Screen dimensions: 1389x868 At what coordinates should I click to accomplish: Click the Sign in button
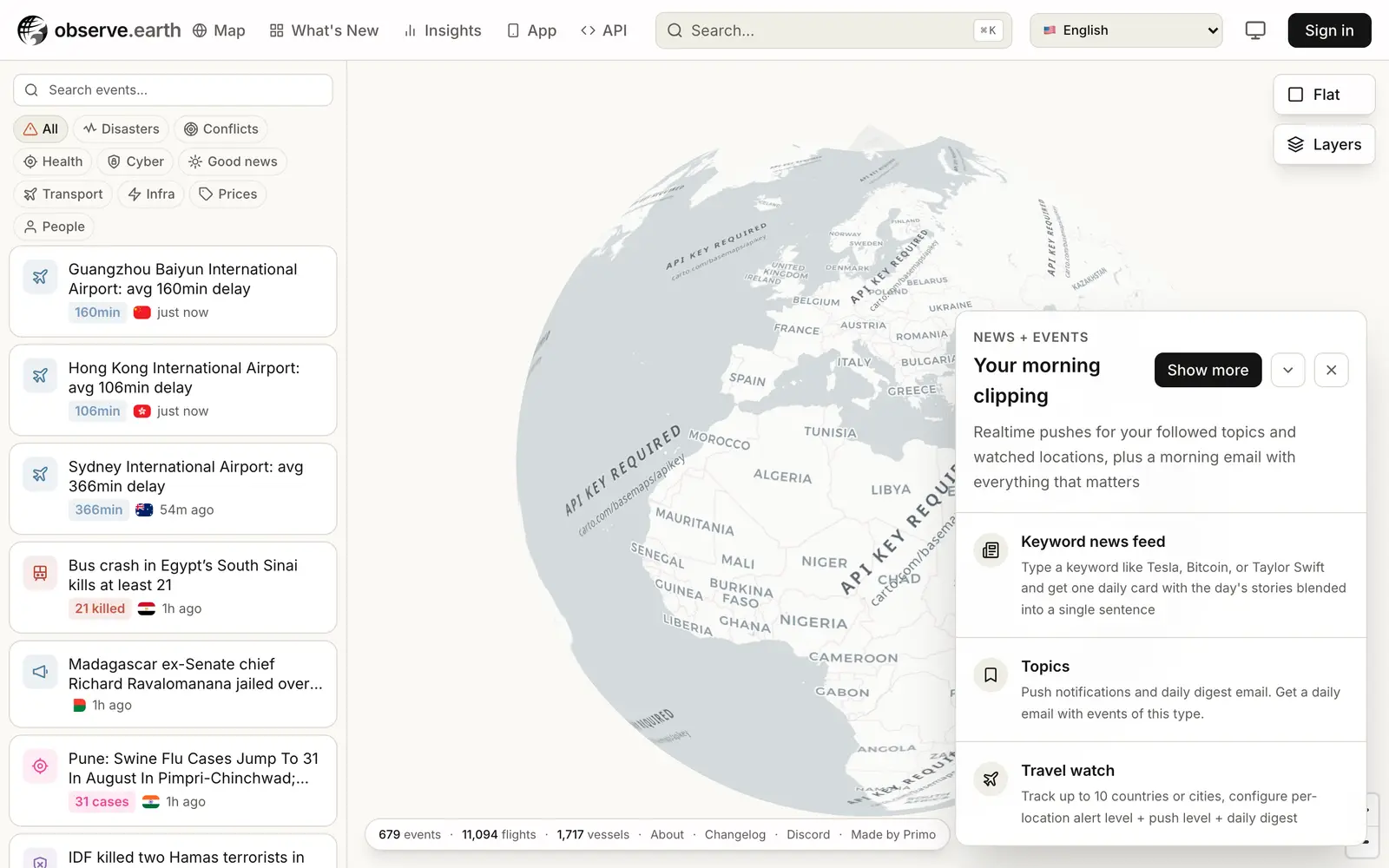(x=1329, y=30)
